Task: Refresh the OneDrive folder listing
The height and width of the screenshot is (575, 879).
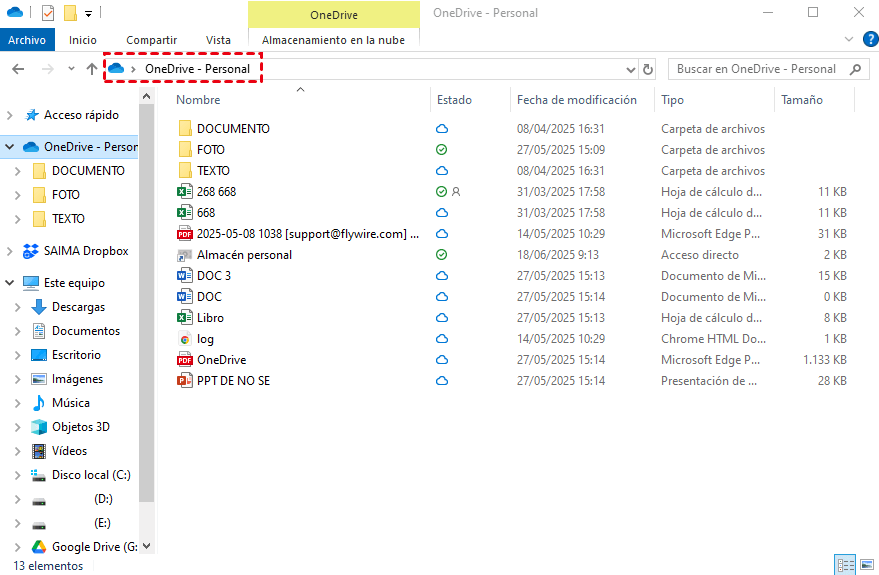Action: (648, 69)
